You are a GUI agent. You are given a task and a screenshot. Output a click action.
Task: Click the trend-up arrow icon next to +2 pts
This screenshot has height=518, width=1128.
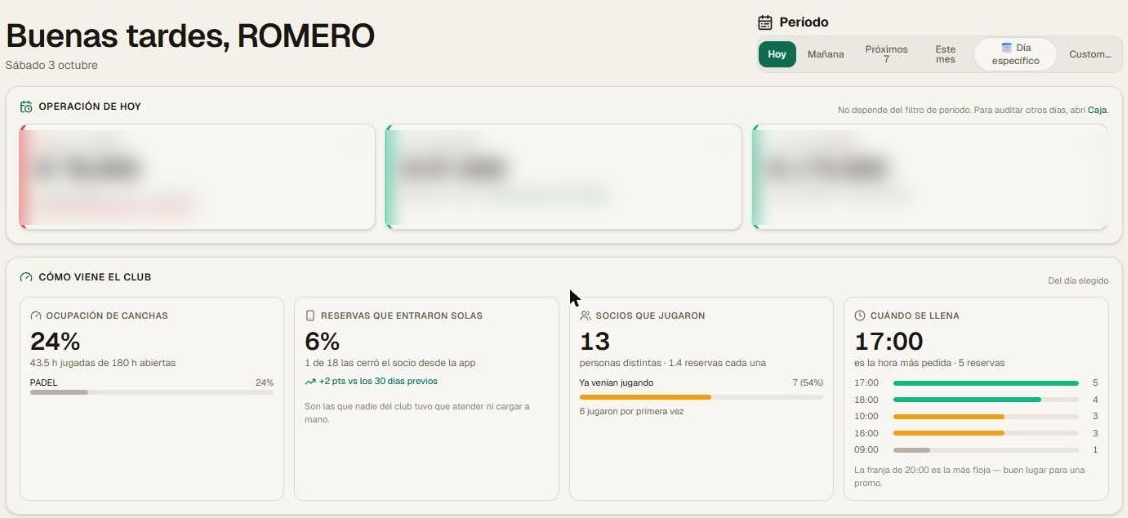click(x=310, y=381)
